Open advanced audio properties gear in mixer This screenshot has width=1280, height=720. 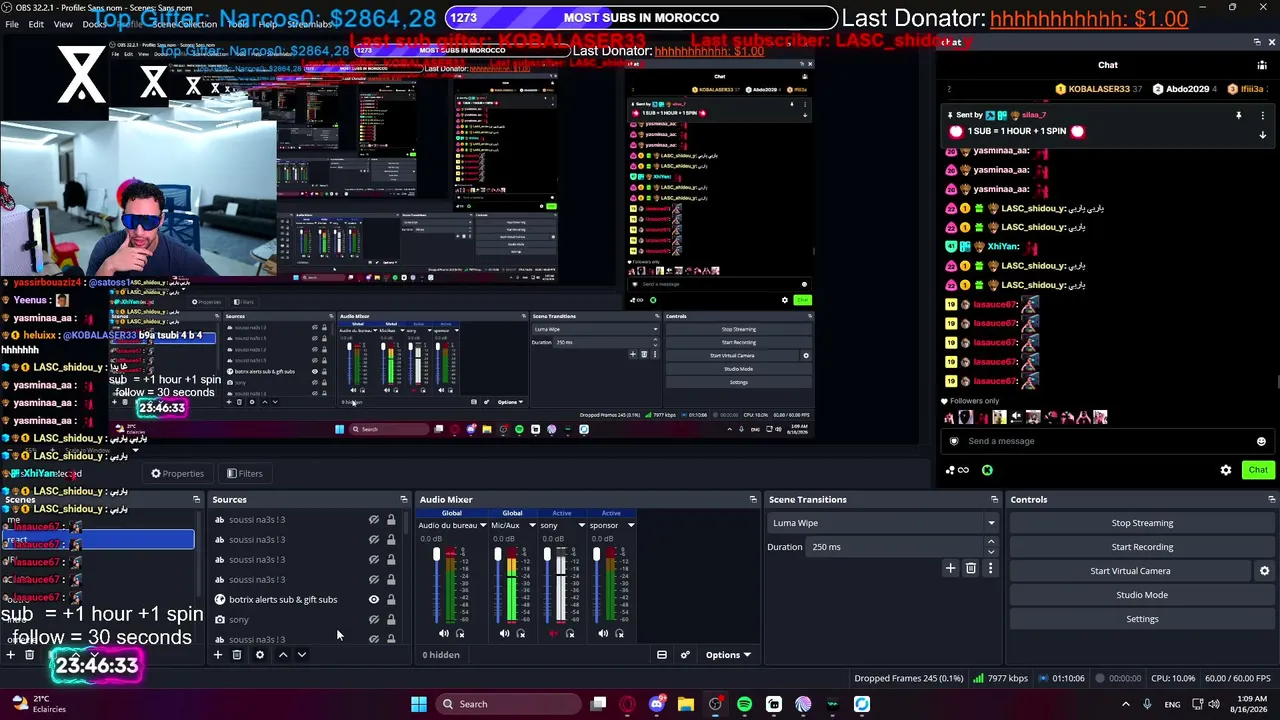685,655
